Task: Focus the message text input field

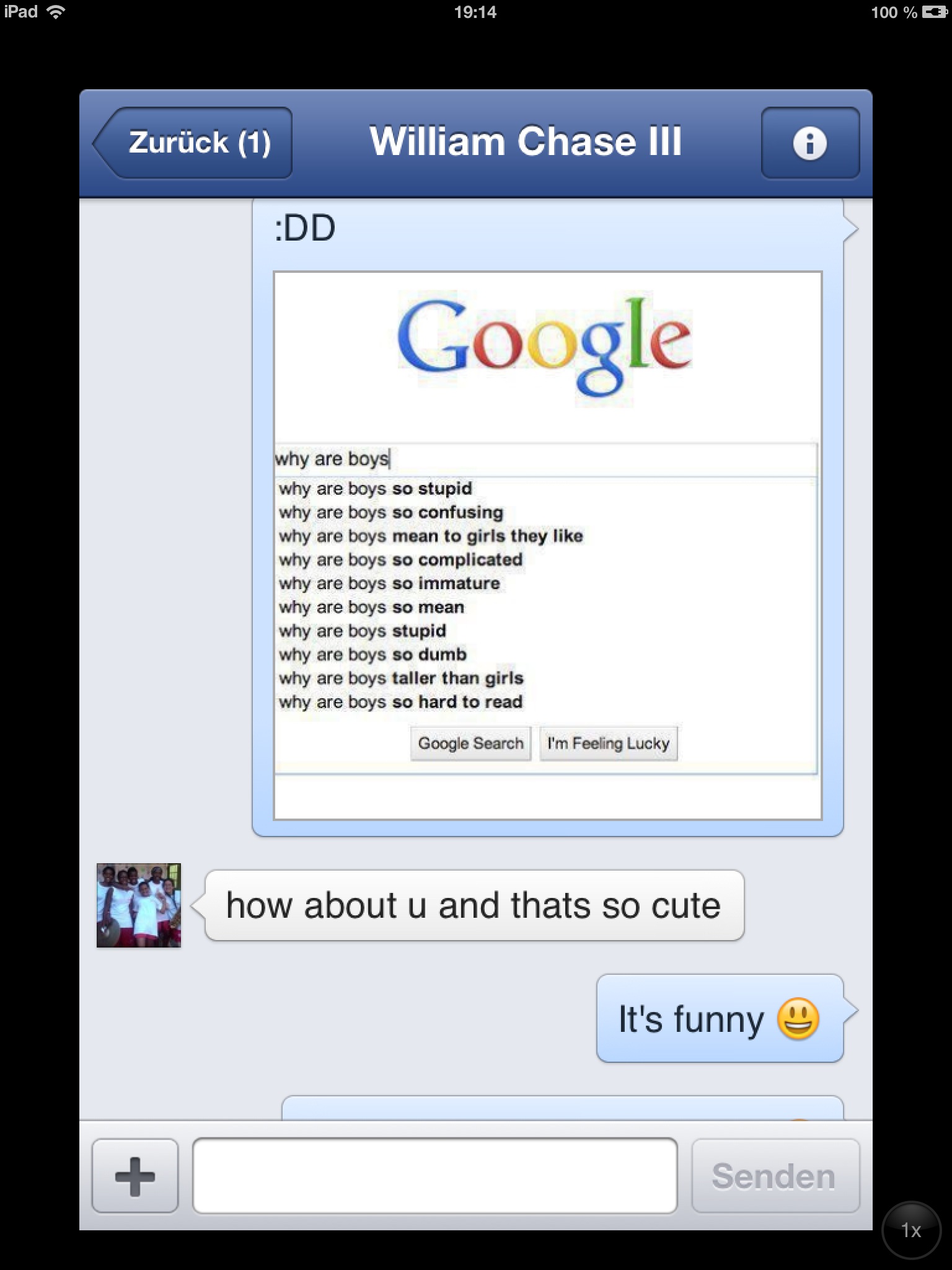Action: coord(435,1176)
